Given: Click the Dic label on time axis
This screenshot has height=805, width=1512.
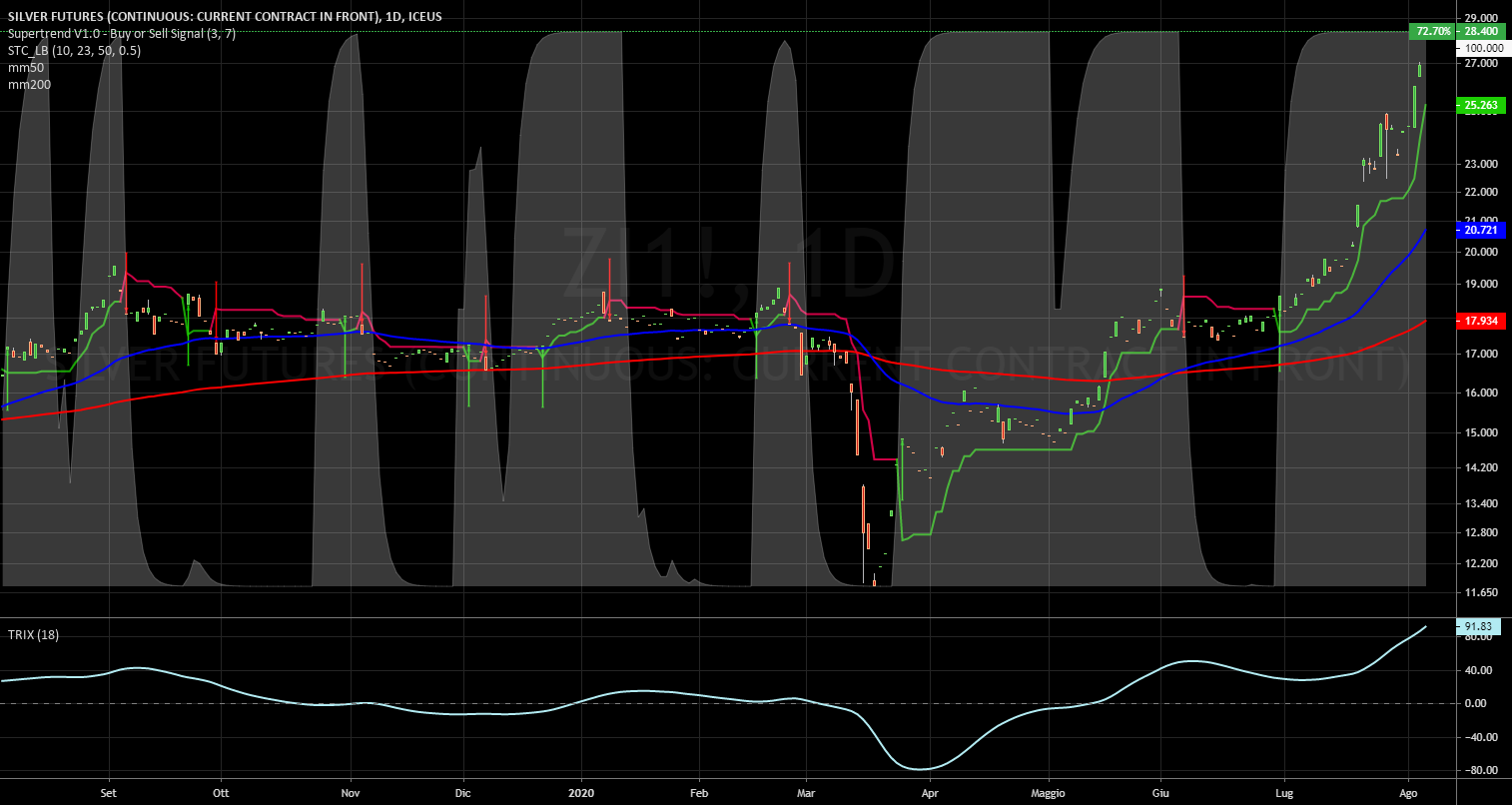Looking at the screenshot, I should coord(461,793).
